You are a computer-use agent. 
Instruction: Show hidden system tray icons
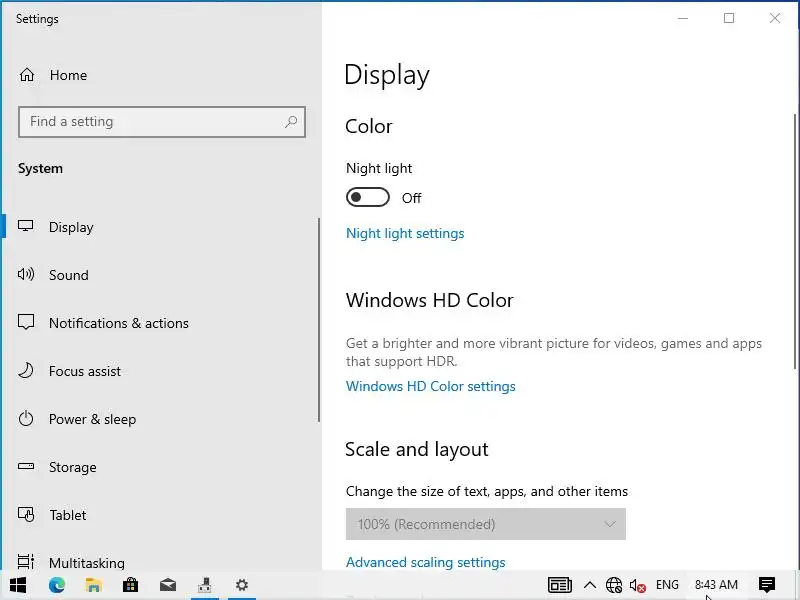[590, 585]
